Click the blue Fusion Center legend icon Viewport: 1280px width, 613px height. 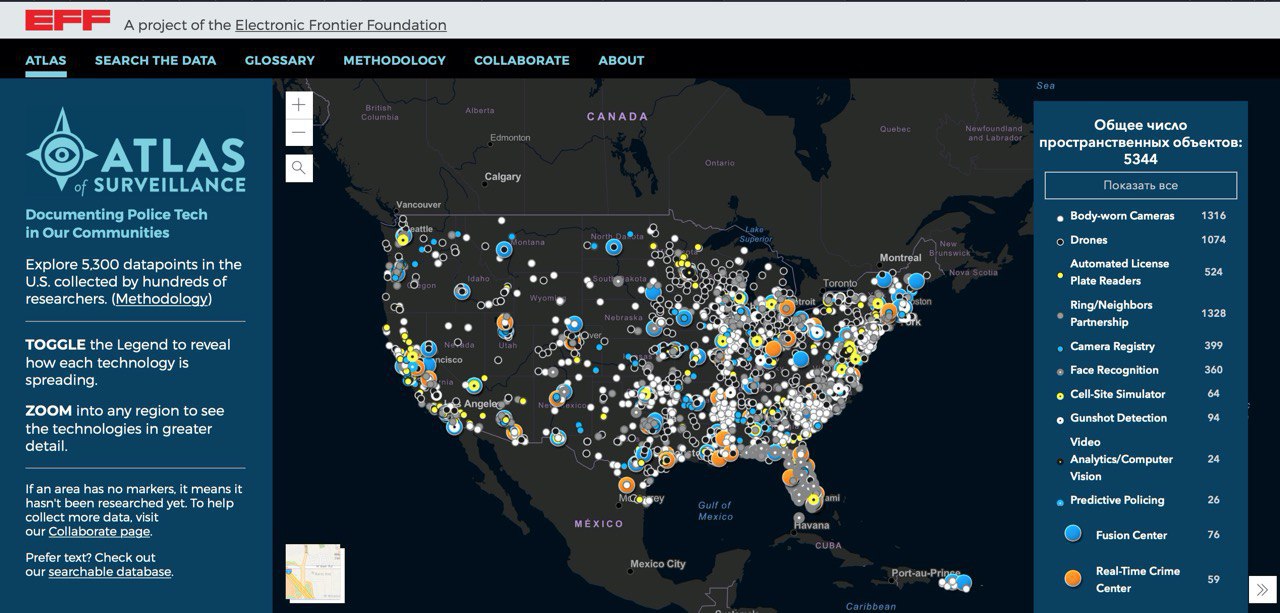tap(1073, 535)
